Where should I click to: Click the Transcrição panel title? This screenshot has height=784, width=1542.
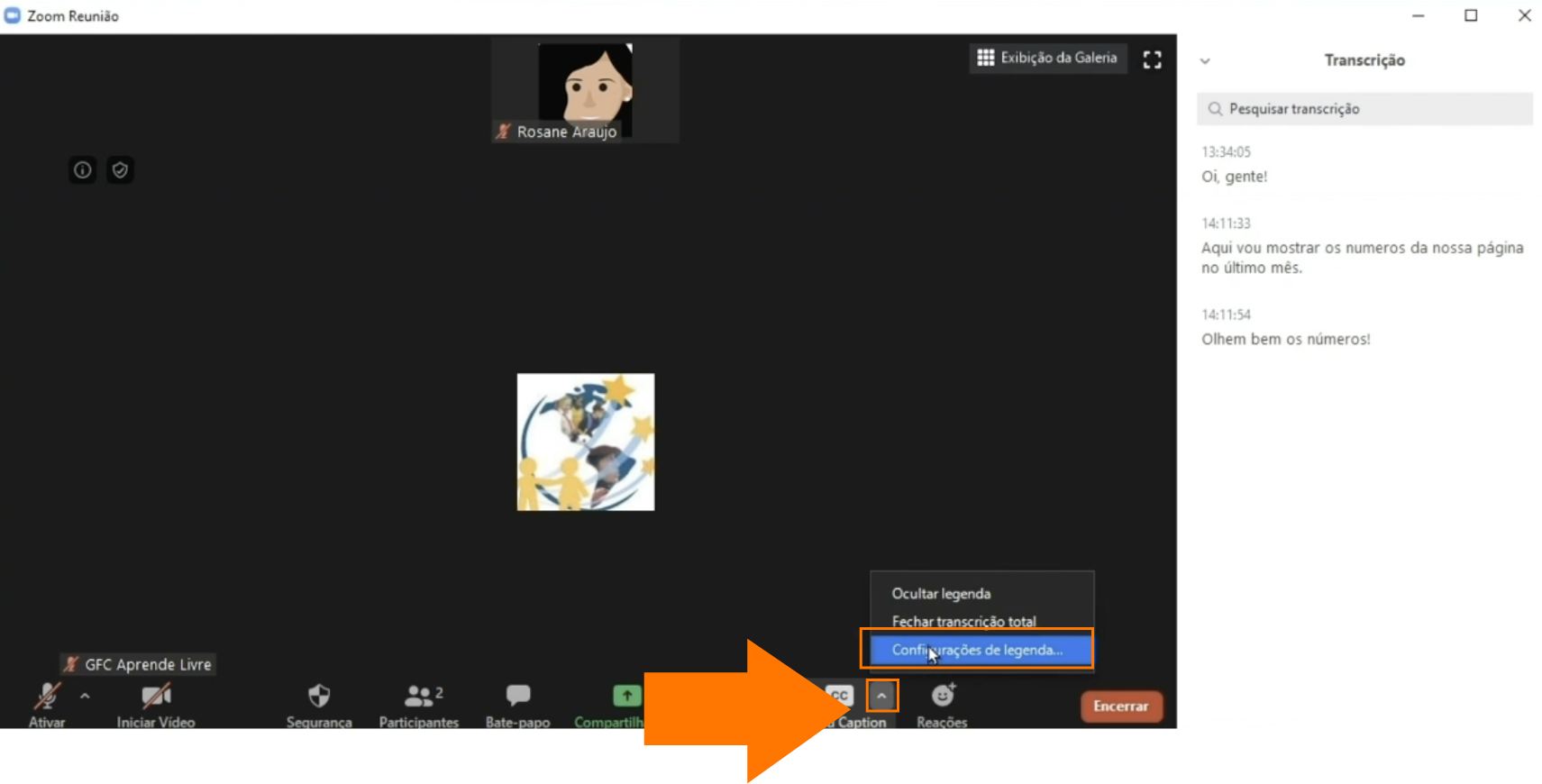point(1364,60)
